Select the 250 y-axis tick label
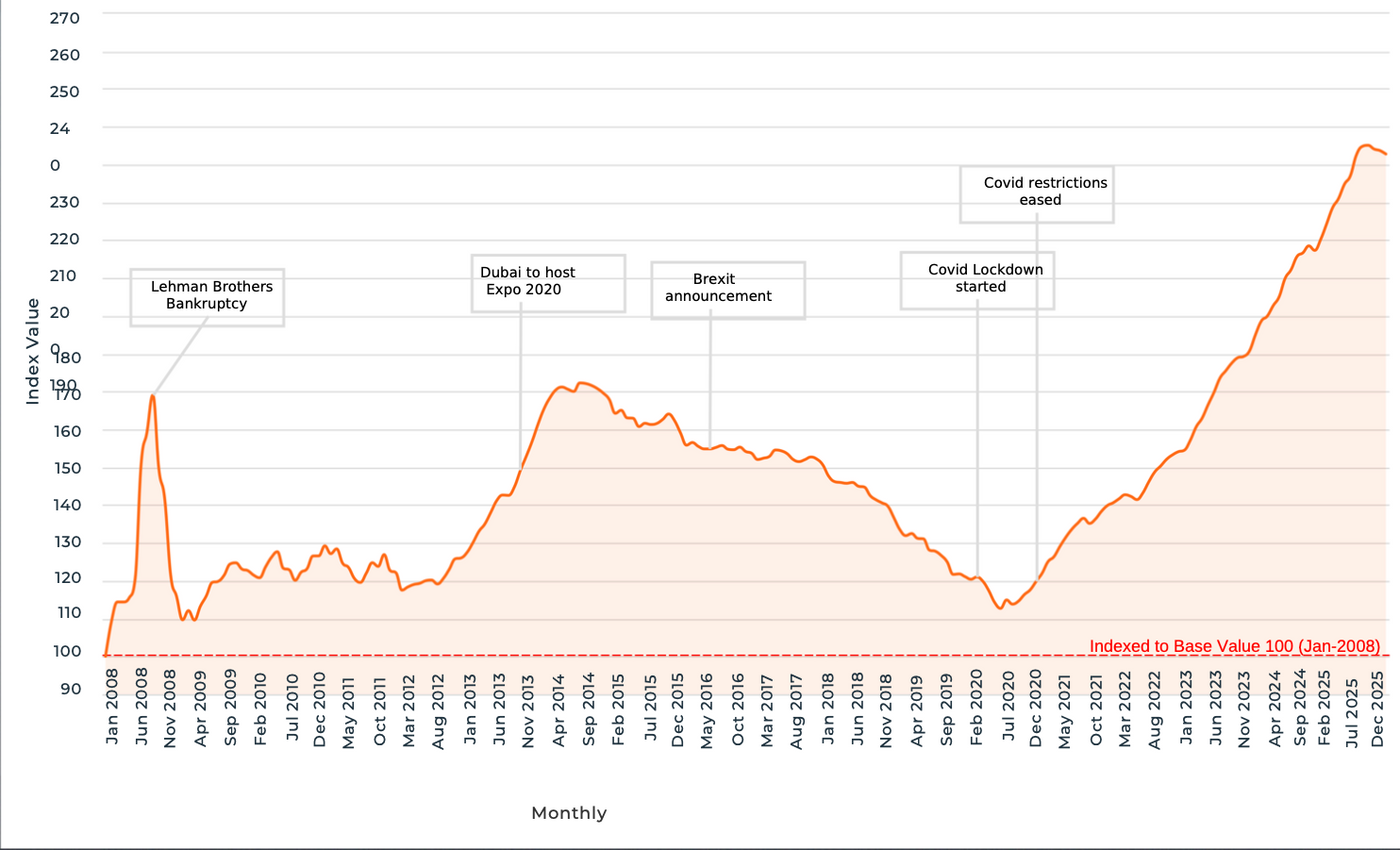Image resolution: width=1400 pixels, height=850 pixels. 64,91
